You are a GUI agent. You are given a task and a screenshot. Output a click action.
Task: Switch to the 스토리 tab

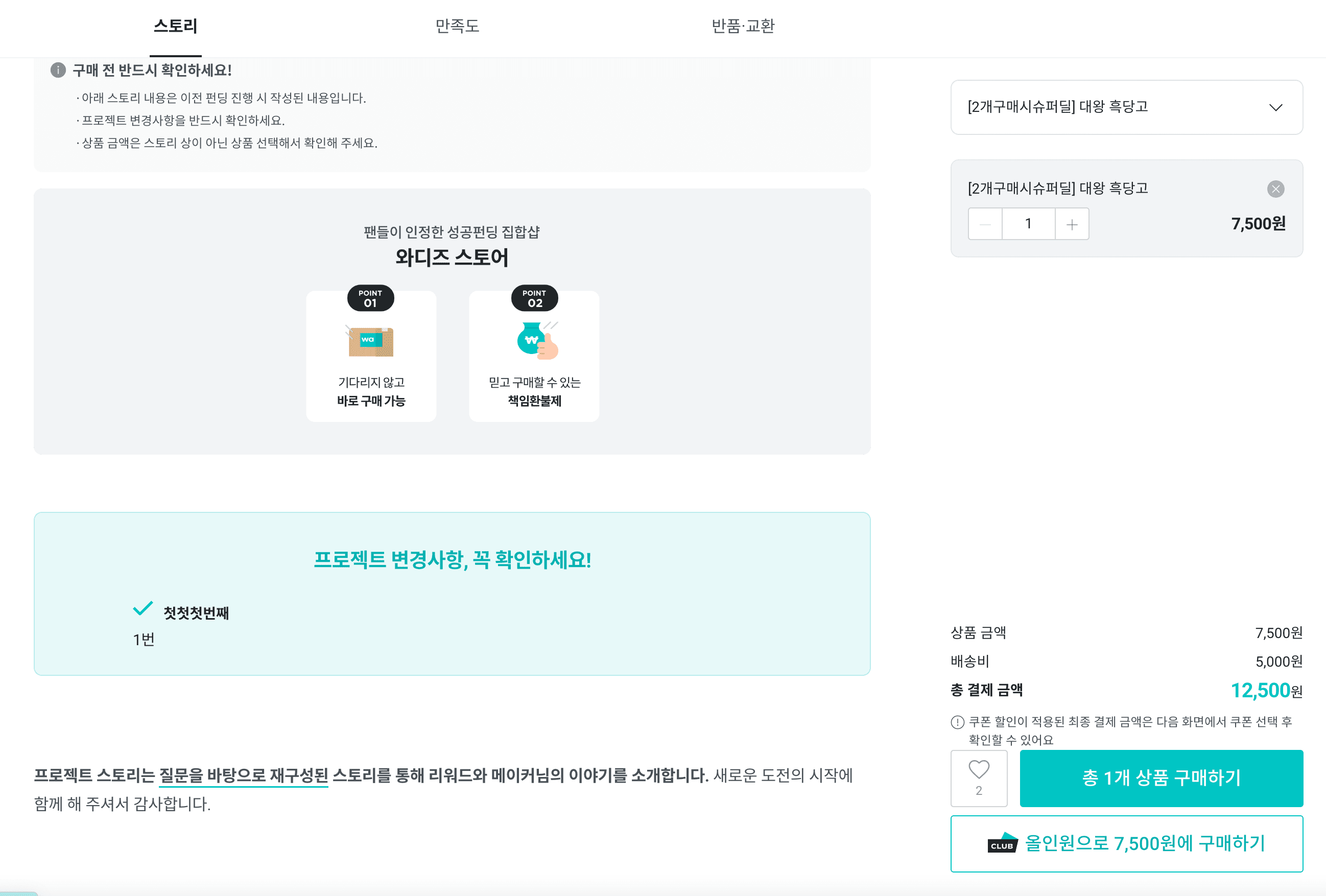point(176,26)
